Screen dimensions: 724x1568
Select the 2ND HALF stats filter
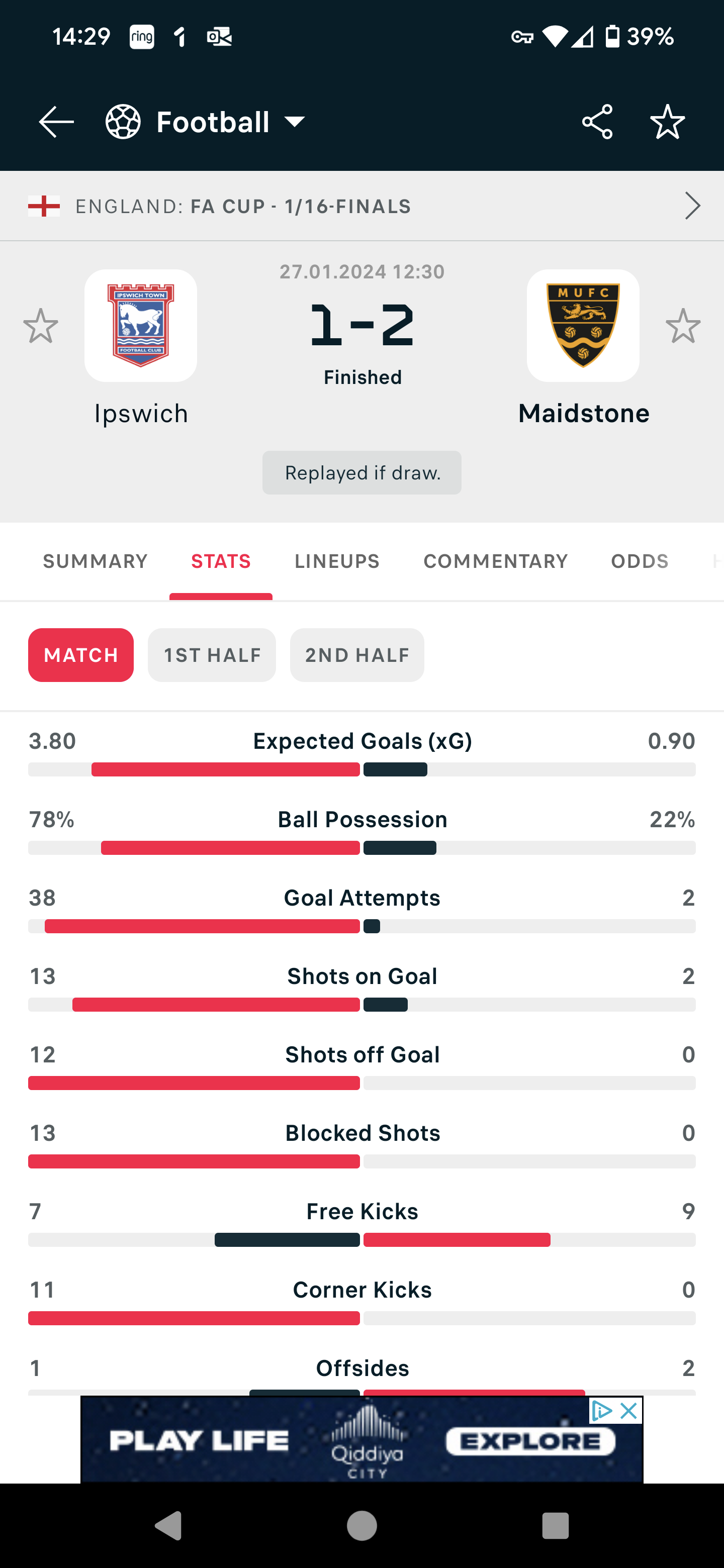tap(357, 655)
